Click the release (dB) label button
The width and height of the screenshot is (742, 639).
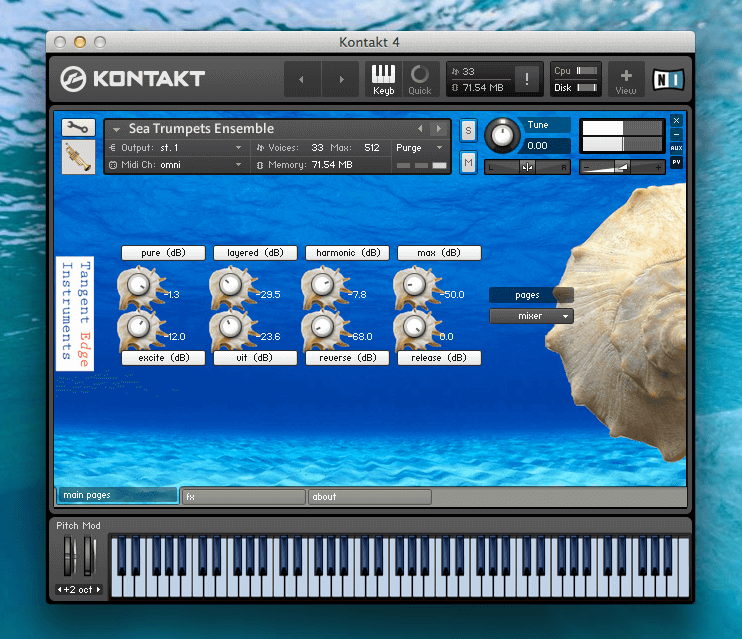point(439,358)
